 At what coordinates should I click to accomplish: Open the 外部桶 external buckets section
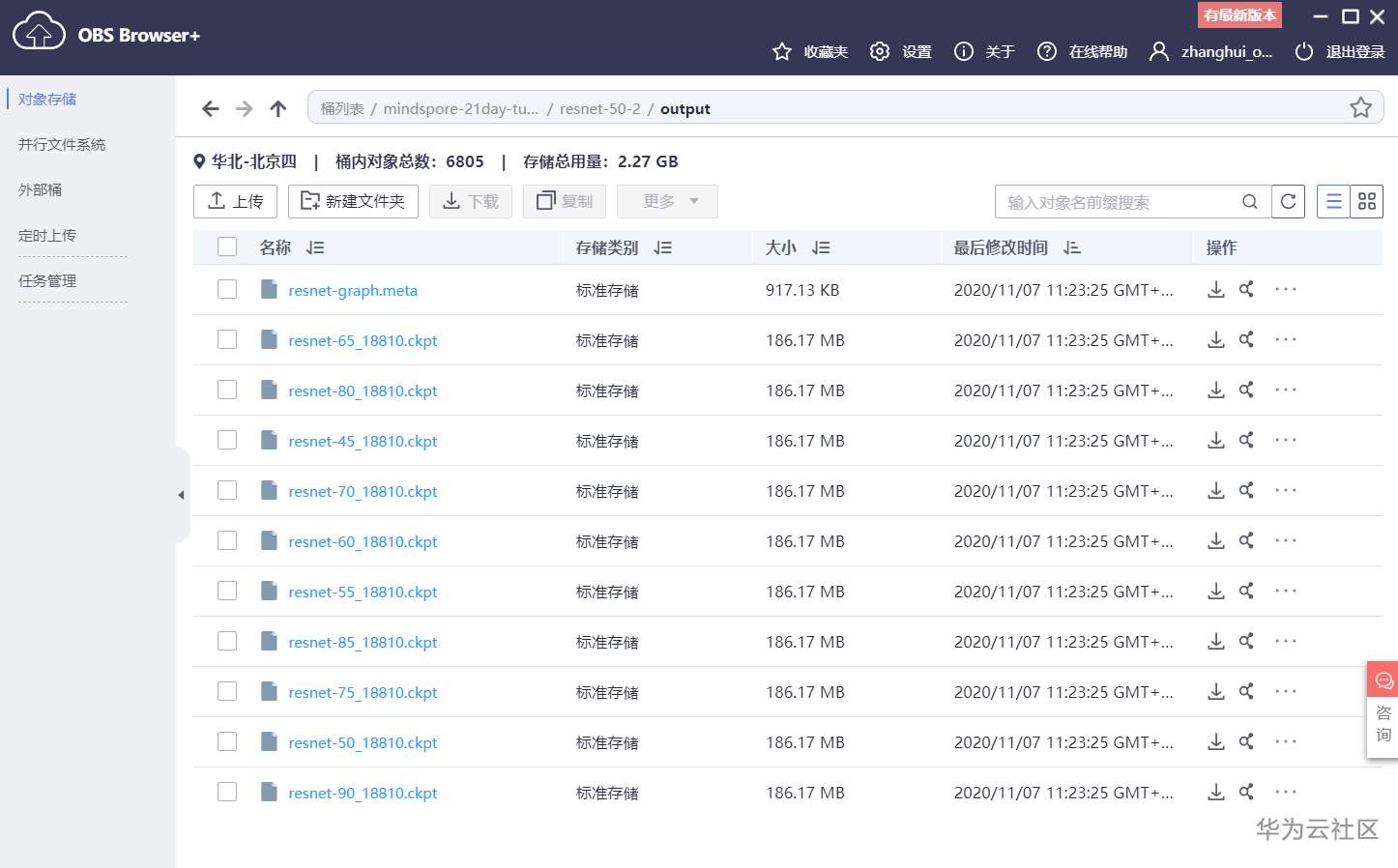(x=40, y=189)
